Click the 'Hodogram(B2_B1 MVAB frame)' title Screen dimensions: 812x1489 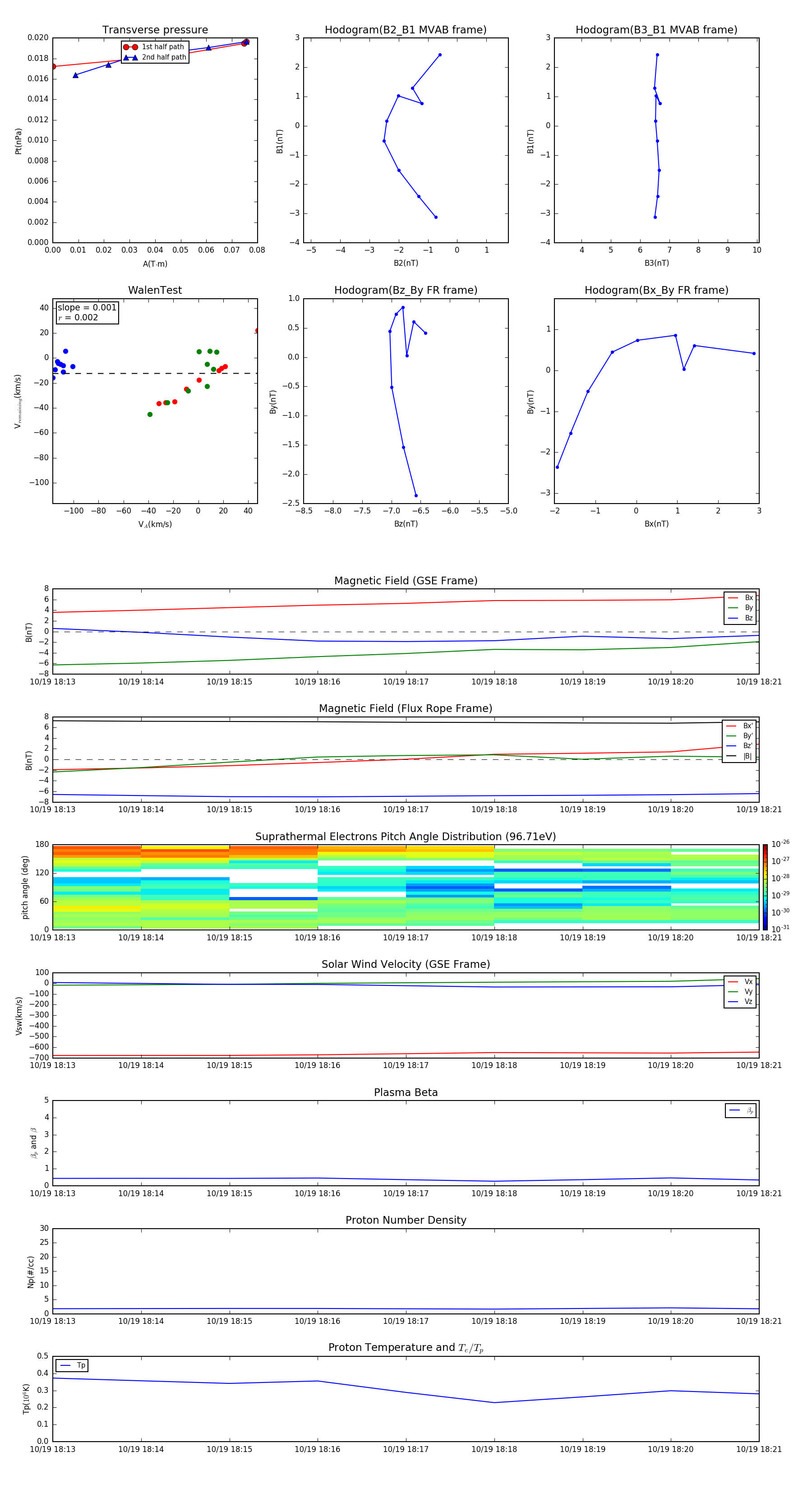click(x=406, y=30)
